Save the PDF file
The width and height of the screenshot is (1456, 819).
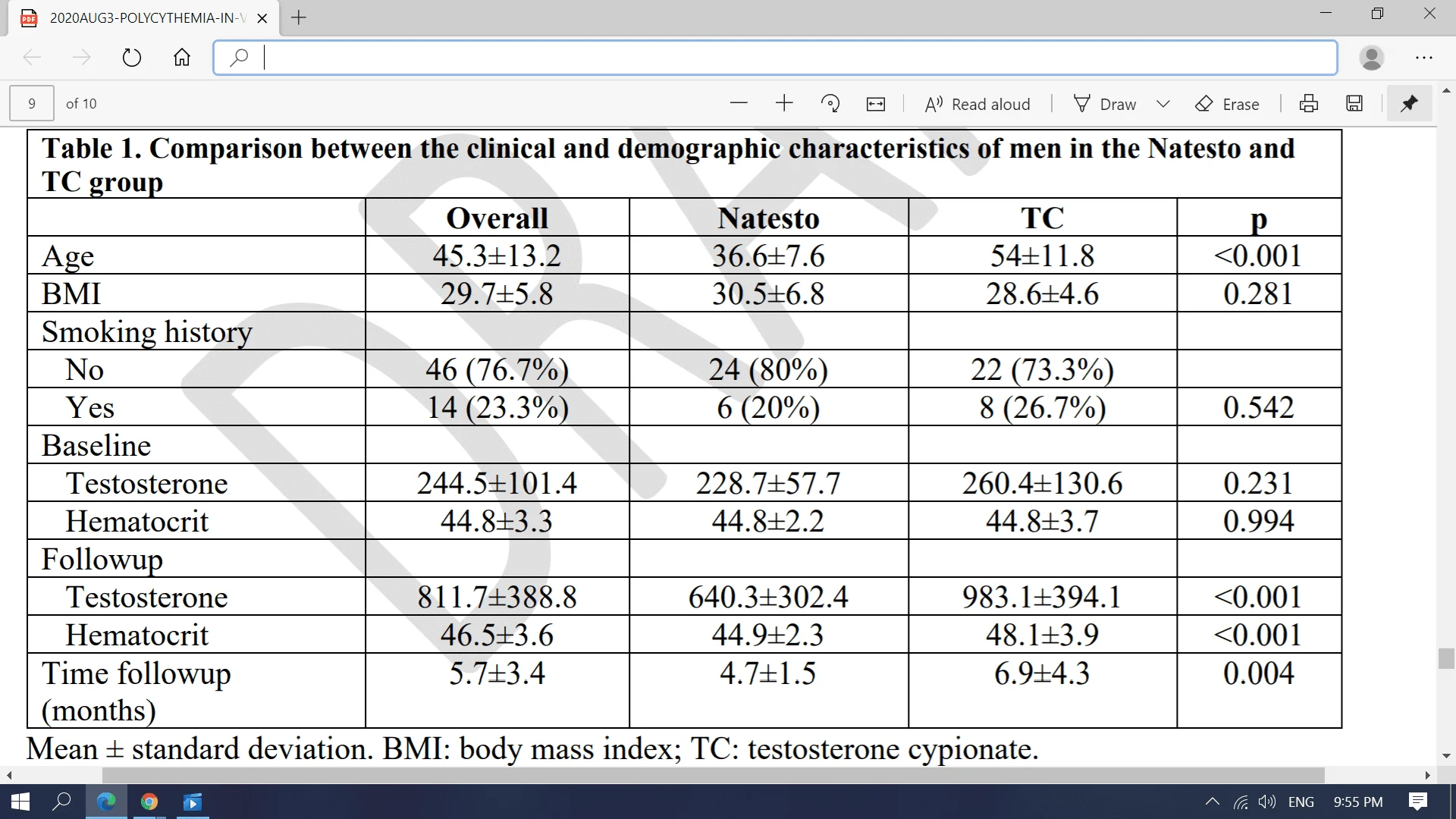(1354, 103)
